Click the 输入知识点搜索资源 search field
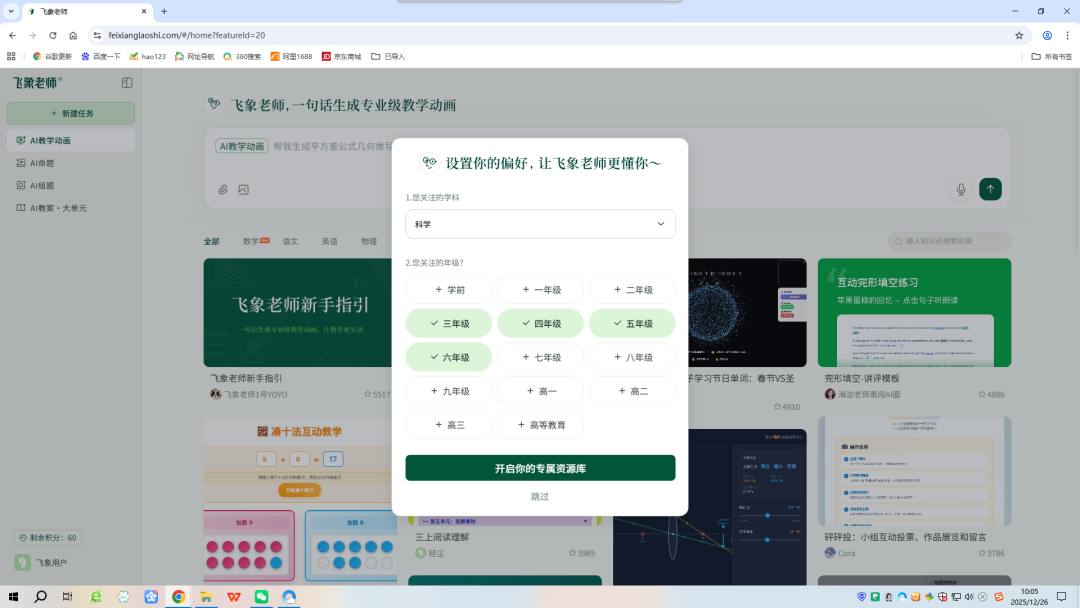Screen dimensions: 1080x608 point(948,241)
